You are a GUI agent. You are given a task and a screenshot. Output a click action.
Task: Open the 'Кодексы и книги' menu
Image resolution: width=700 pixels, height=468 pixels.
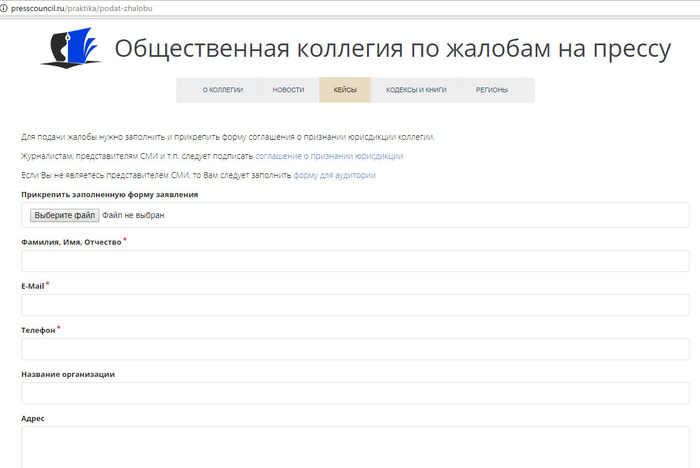coord(416,90)
